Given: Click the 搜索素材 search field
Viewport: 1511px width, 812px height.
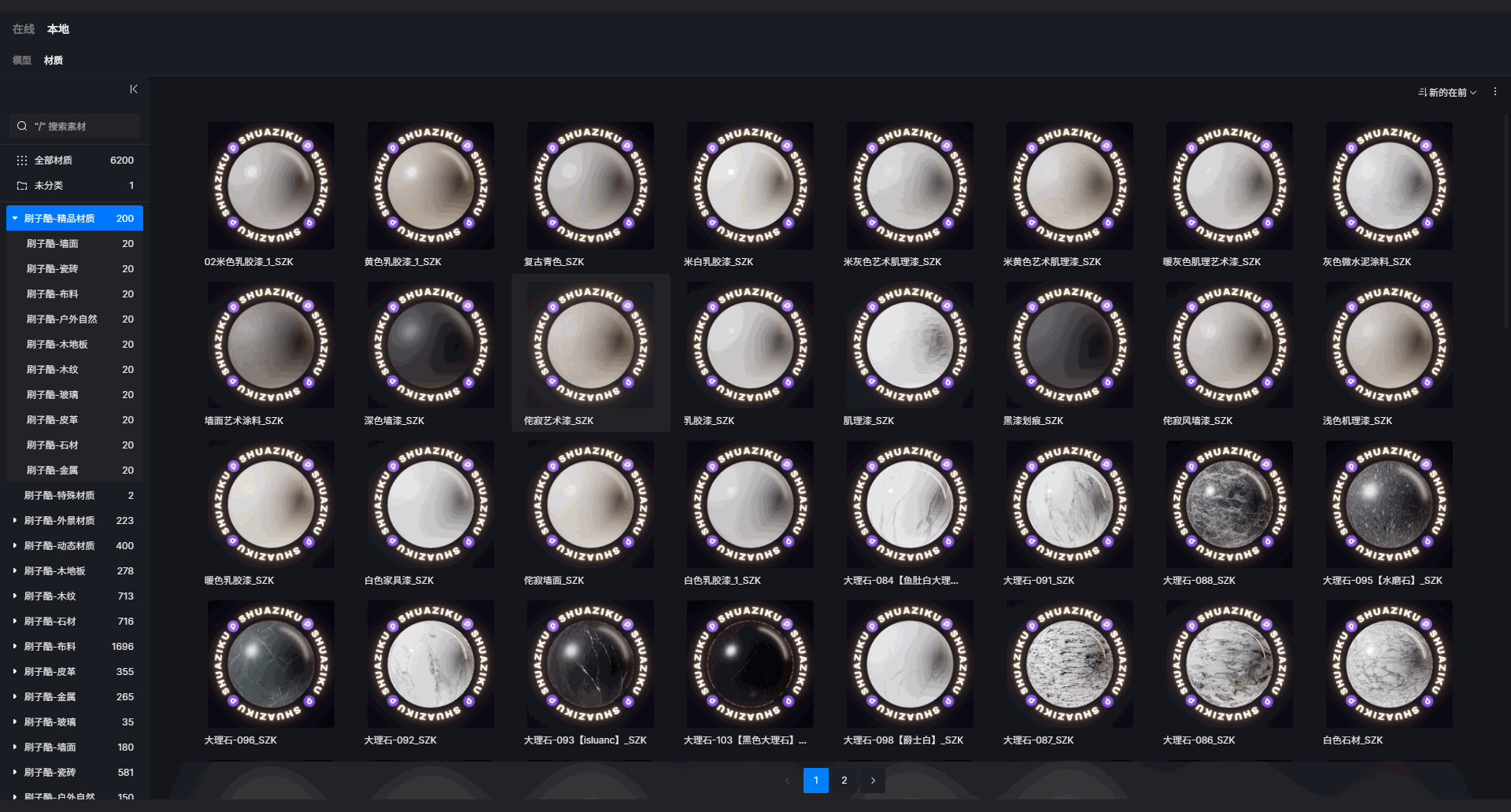Looking at the screenshot, I should coord(83,126).
